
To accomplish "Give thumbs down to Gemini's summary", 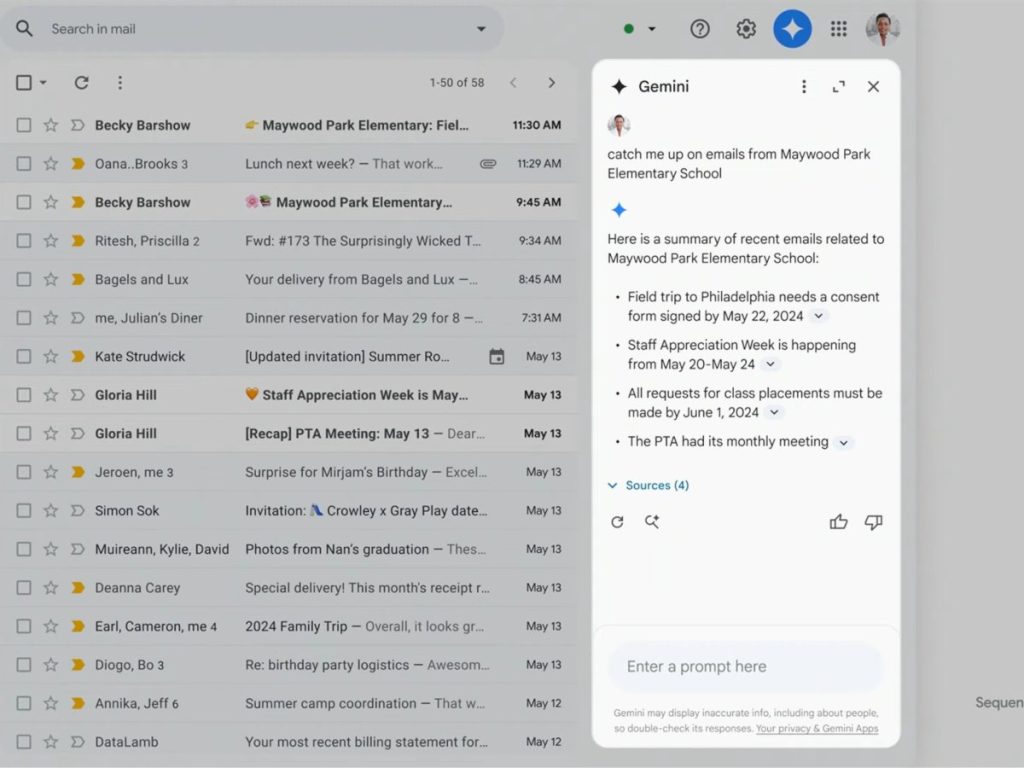I will click(x=873, y=521).
